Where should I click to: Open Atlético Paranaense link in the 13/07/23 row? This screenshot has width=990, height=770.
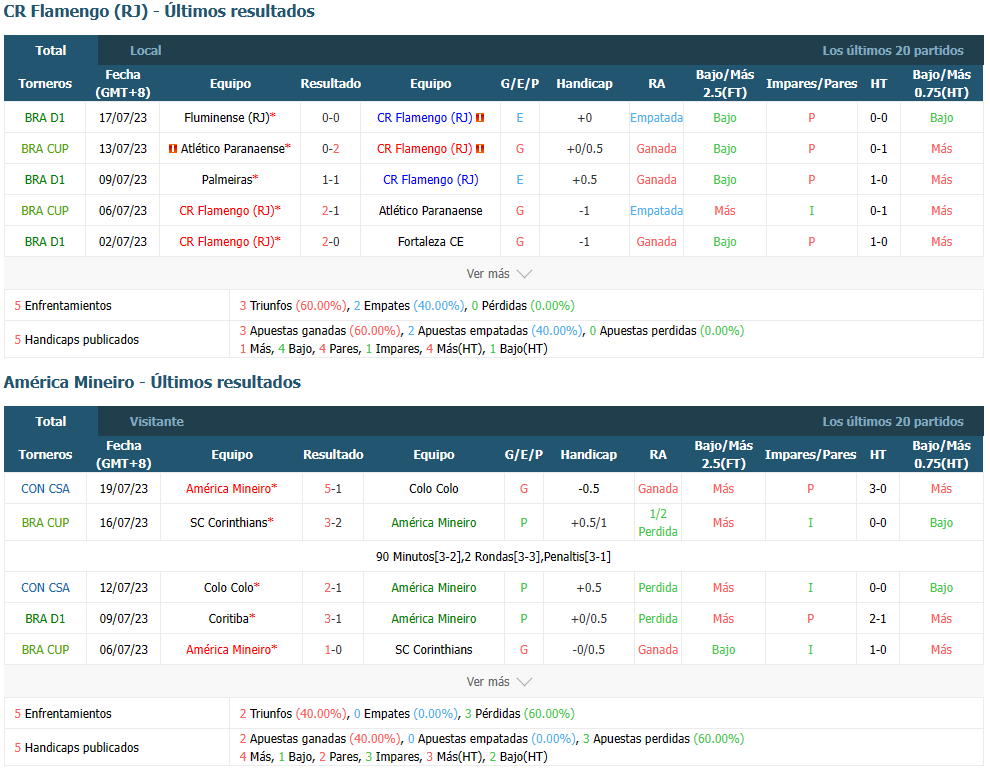tap(232, 148)
